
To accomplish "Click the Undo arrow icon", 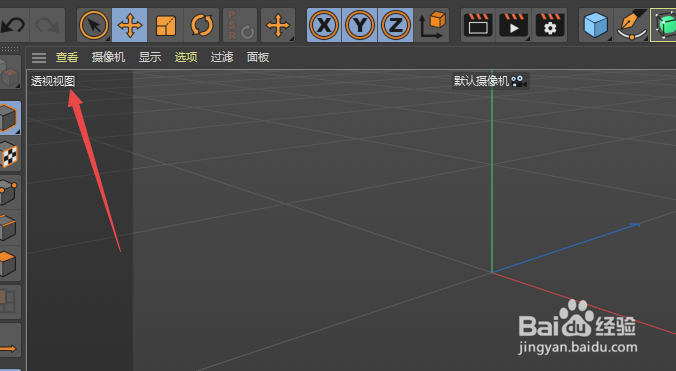I will click(x=12, y=25).
